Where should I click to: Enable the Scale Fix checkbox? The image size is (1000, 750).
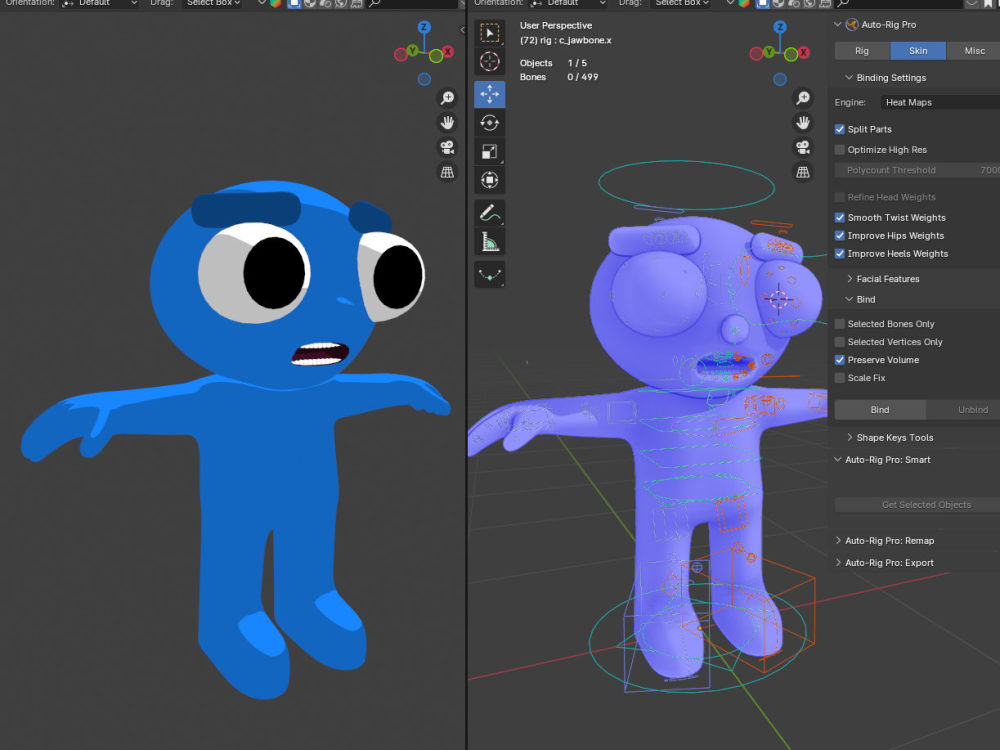[840, 378]
